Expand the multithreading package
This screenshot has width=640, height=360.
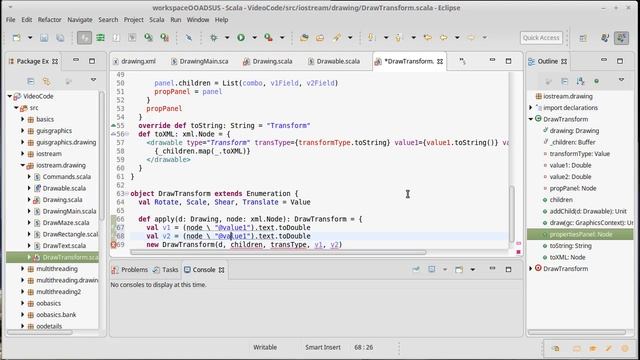pos(23,269)
